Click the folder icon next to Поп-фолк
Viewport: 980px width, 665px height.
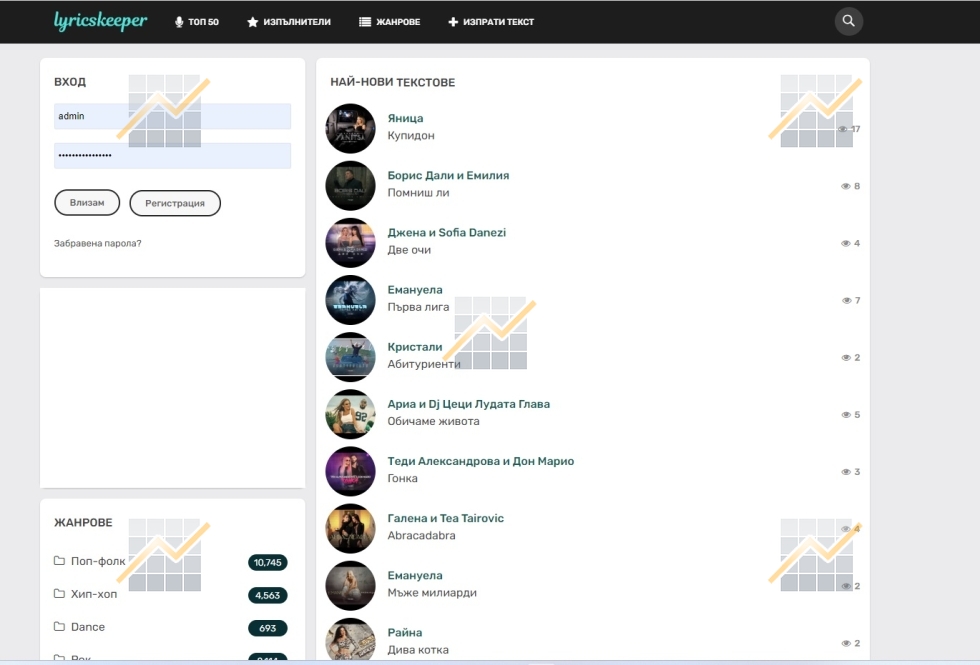tap(59, 561)
